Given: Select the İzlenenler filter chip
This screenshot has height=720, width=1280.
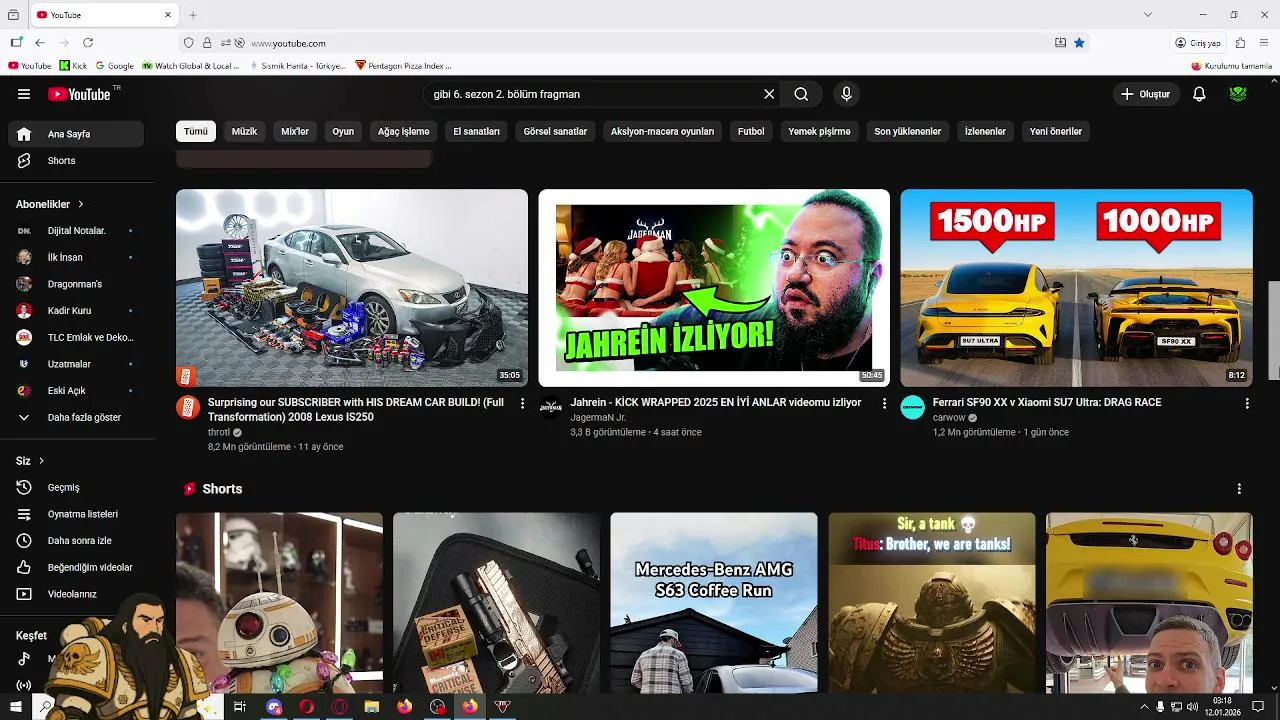Looking at the screenshot, I should tap(985, 131).
